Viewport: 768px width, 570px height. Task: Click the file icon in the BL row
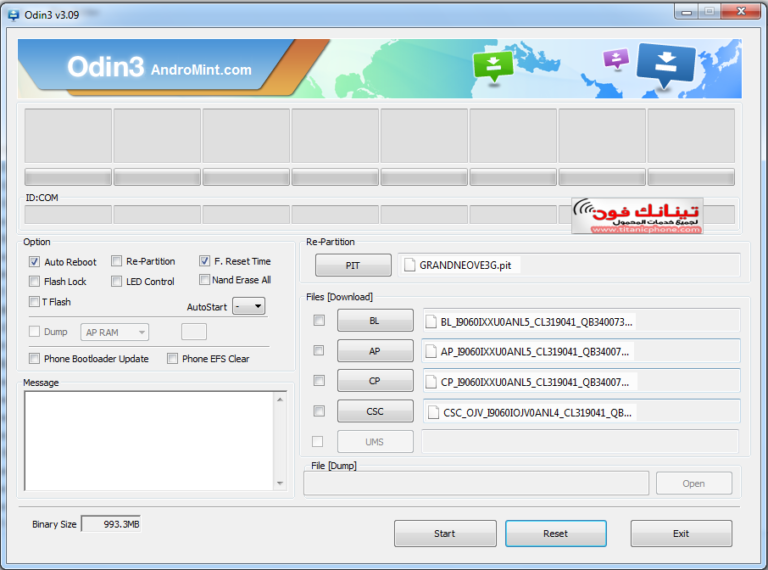[x=431, y=322]
